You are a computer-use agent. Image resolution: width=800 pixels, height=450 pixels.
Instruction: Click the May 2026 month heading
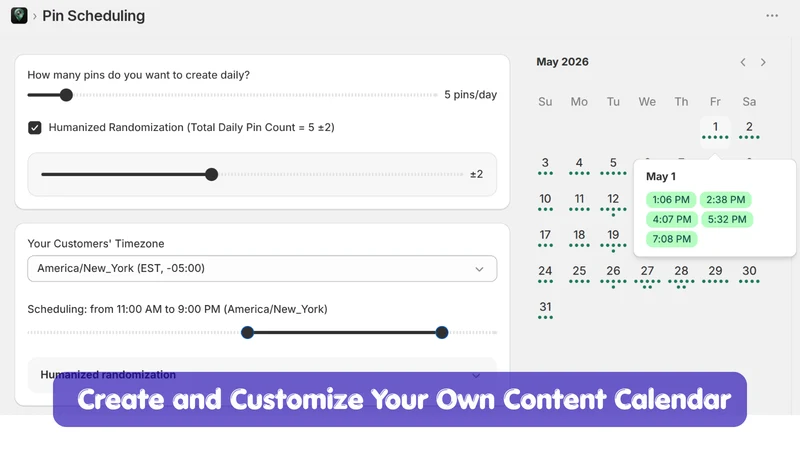[x=562, y=62]
